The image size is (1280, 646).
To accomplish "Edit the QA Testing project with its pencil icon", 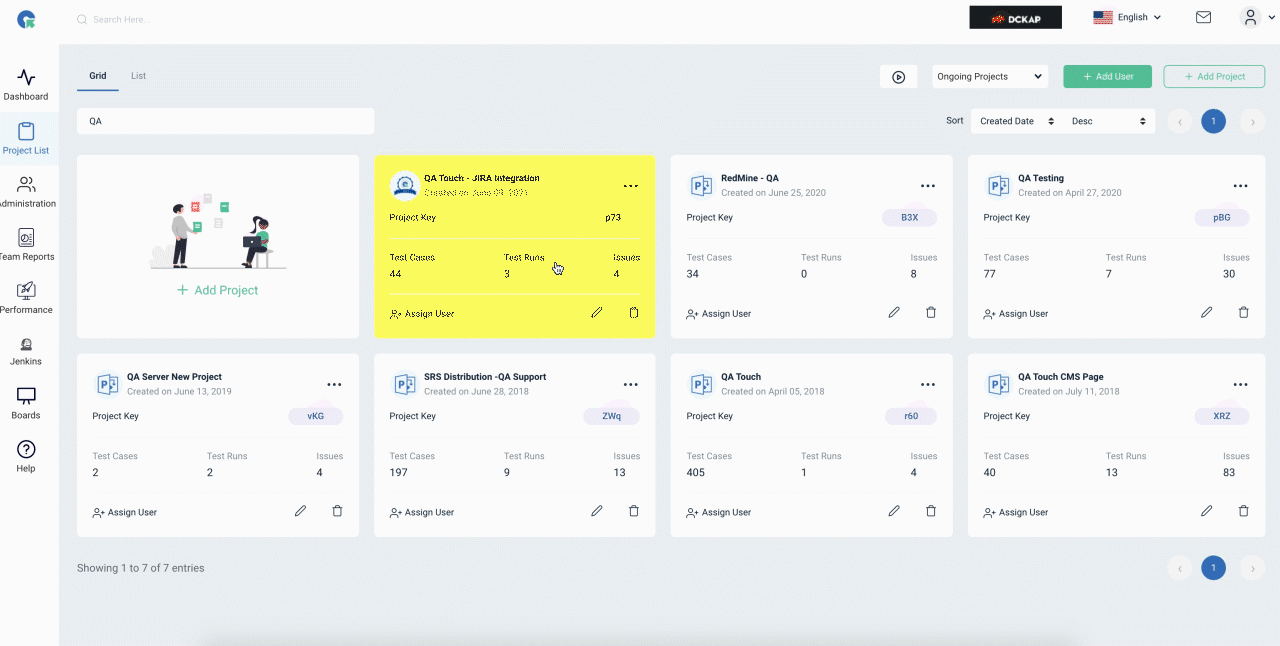I will tap(1206, 312).
